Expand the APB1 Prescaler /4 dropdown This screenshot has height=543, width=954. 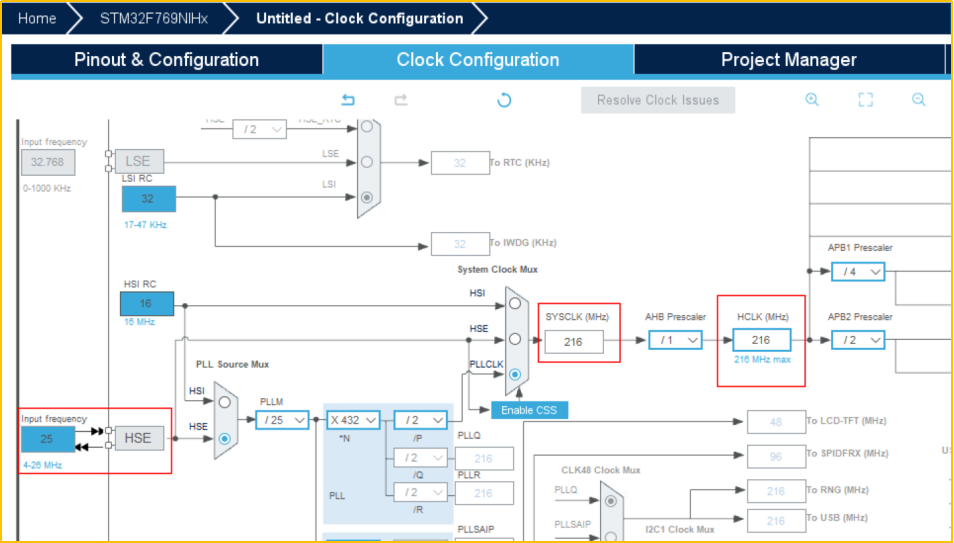coord(858,271)
